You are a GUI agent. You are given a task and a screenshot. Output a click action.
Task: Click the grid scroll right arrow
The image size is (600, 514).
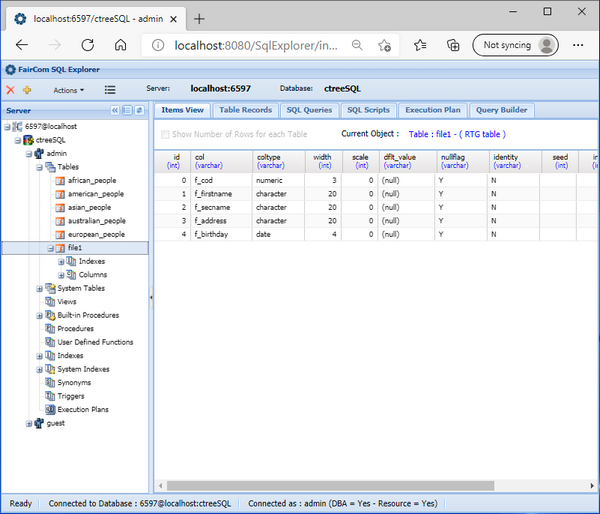592,486
